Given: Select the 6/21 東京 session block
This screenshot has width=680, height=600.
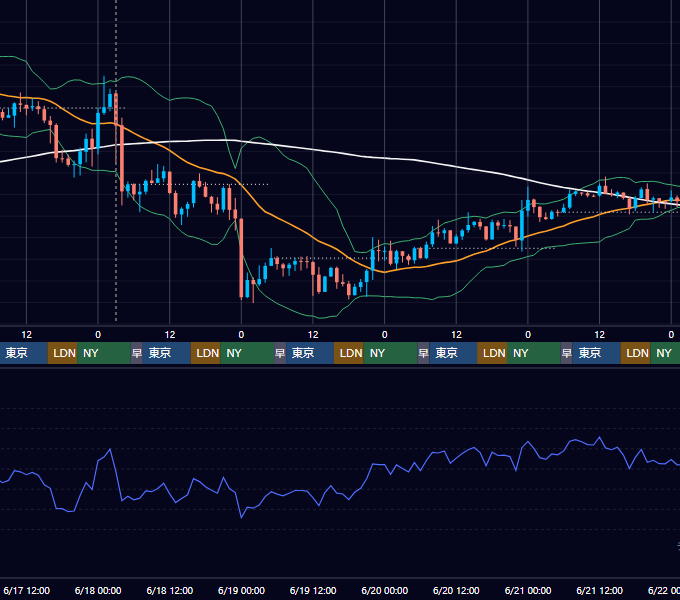Looking at the screenshot, I should (x=597, y=353).
